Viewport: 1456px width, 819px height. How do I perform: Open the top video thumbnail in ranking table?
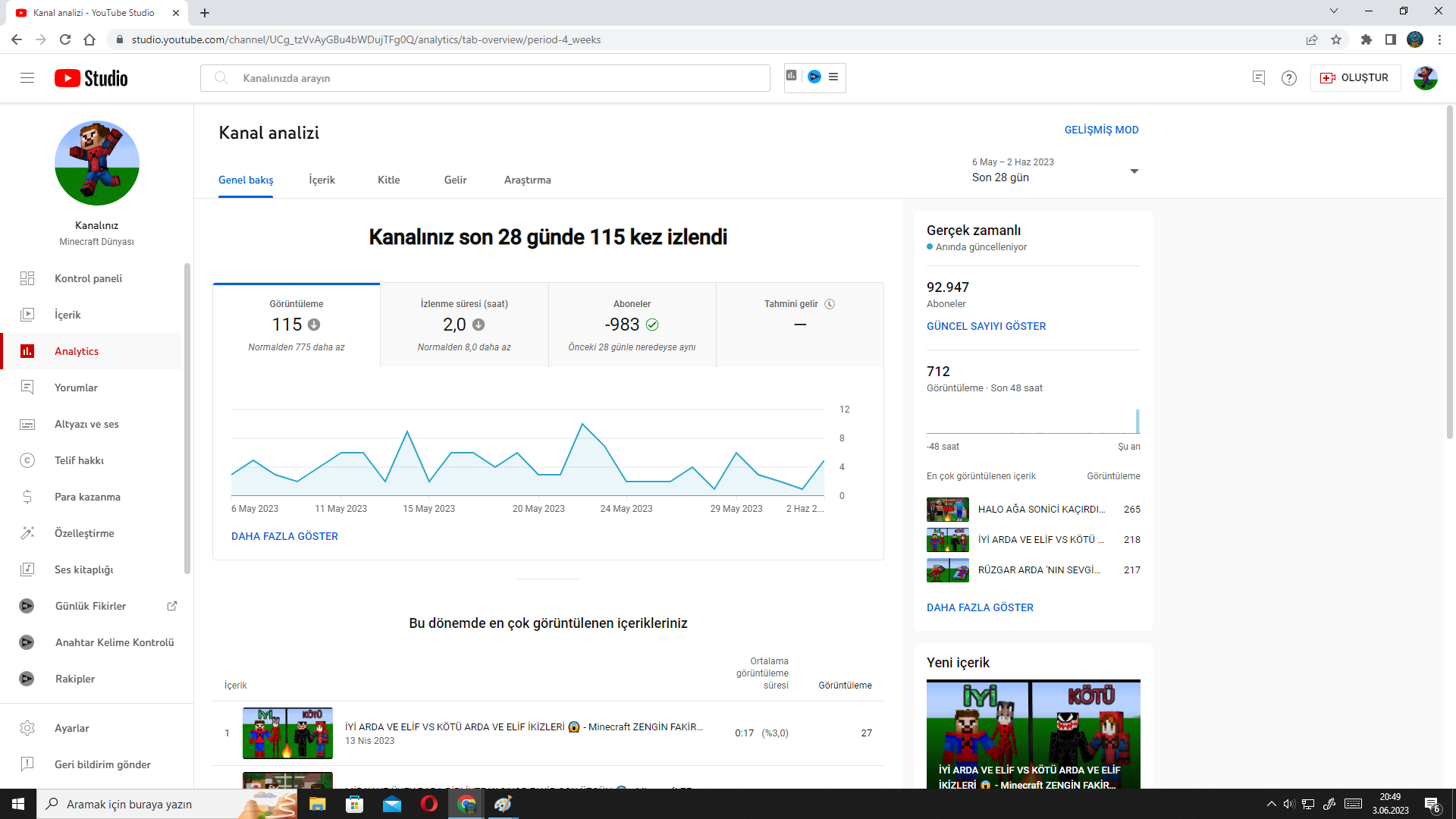point(287,733)
